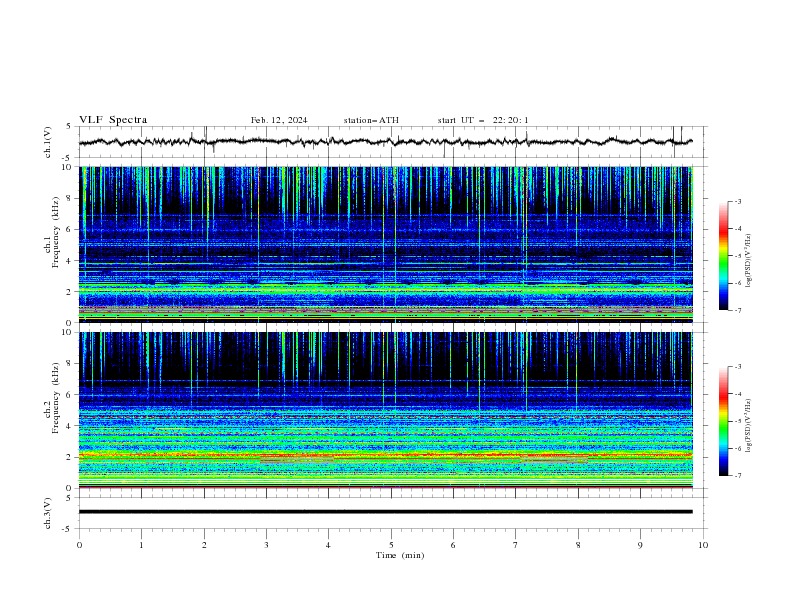Click the "ch.1(V)" axis label
Image resolution: width=792 pixels, height=612 pixels.
point(48,142)
